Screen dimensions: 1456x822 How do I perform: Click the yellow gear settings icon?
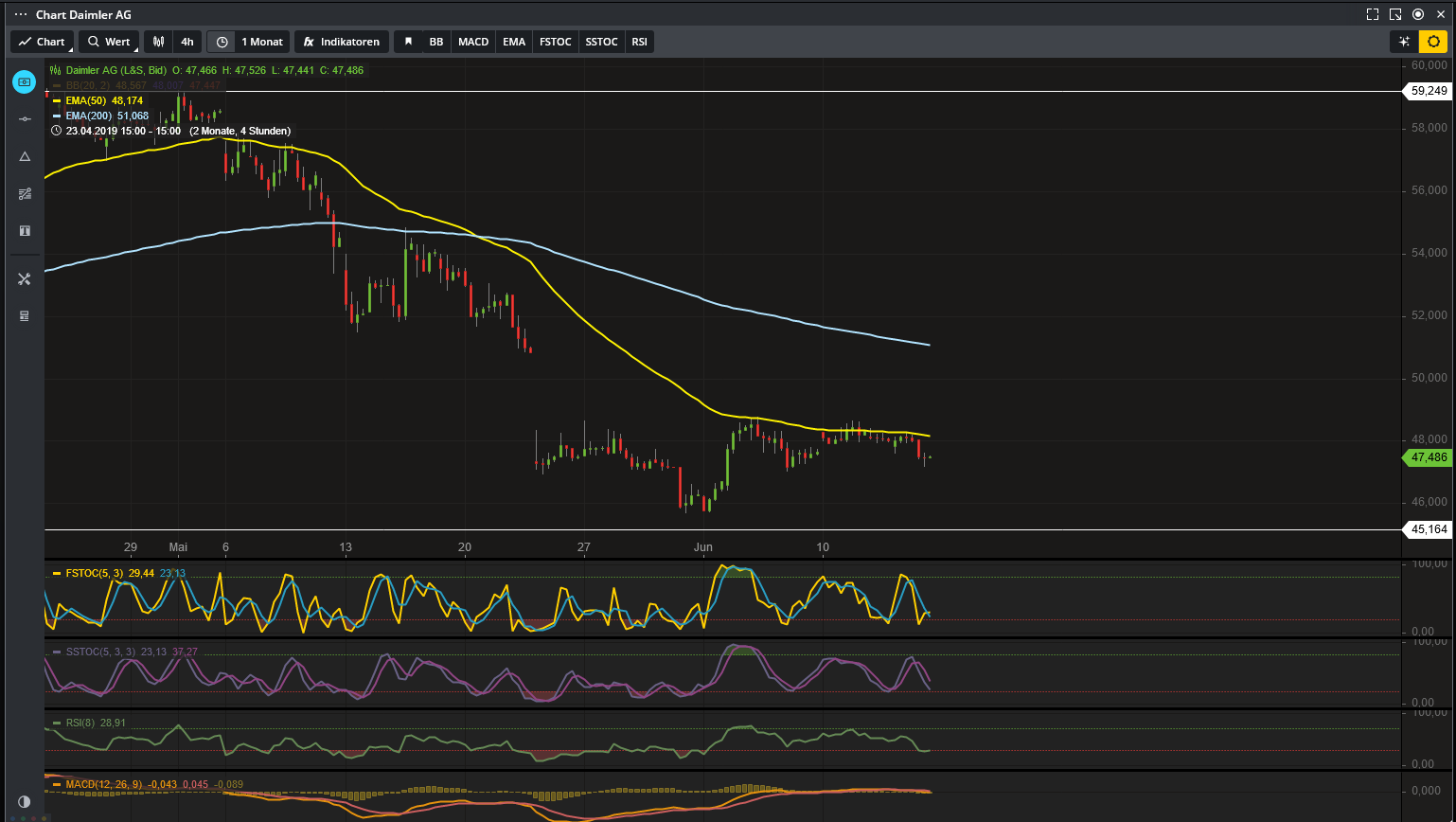[1434, 42]
